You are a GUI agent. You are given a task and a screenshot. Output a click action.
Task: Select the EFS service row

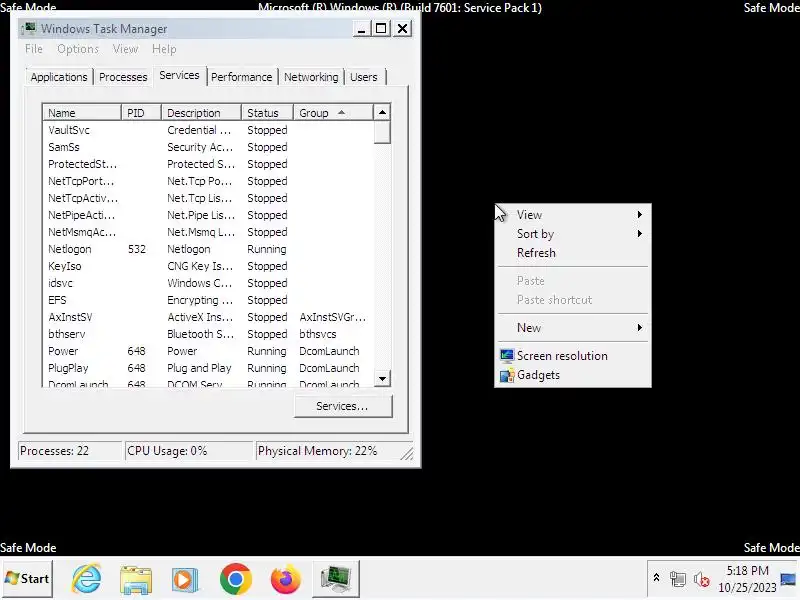click(x=208, y=300)
